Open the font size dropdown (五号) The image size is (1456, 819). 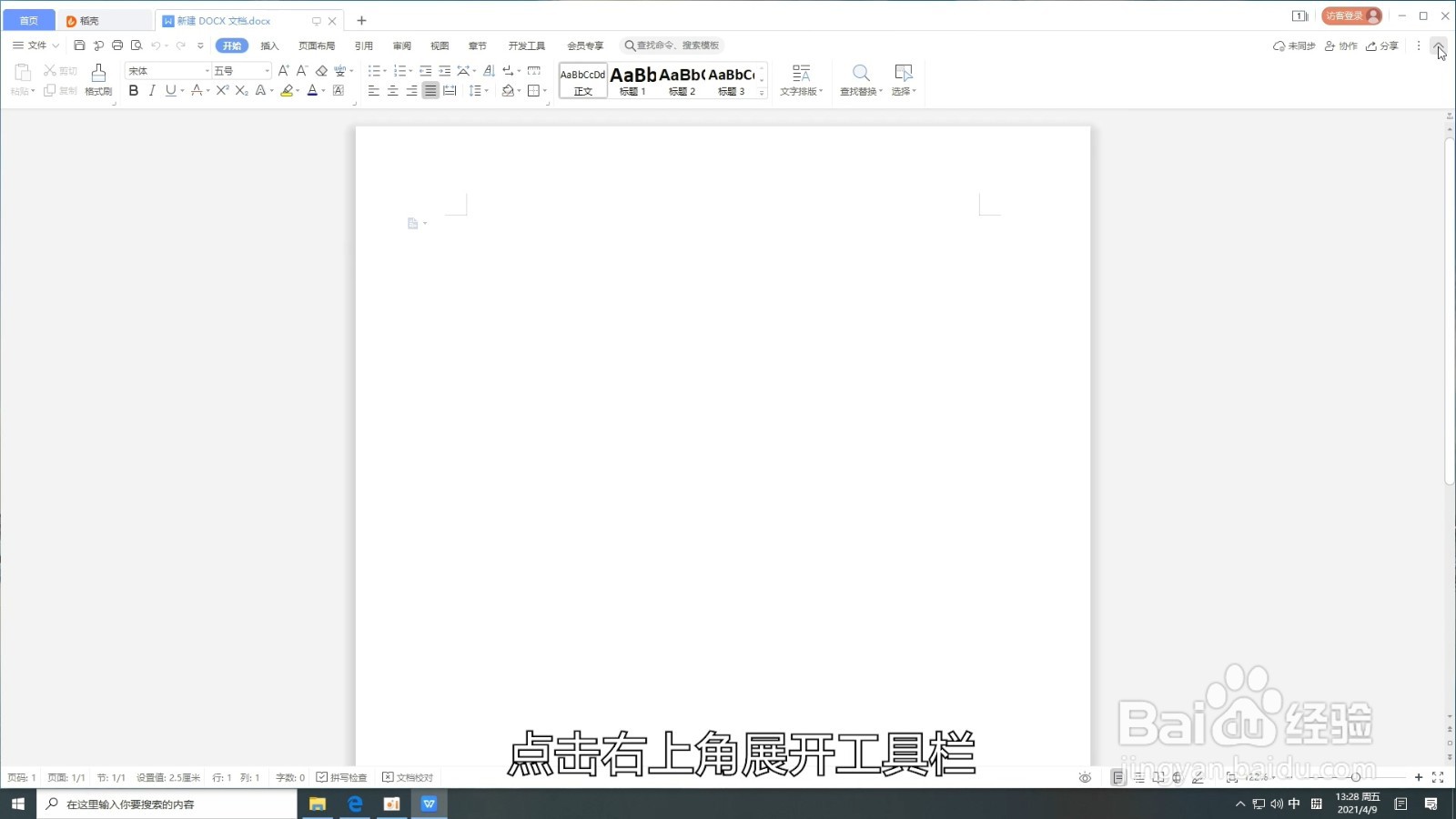267,71
